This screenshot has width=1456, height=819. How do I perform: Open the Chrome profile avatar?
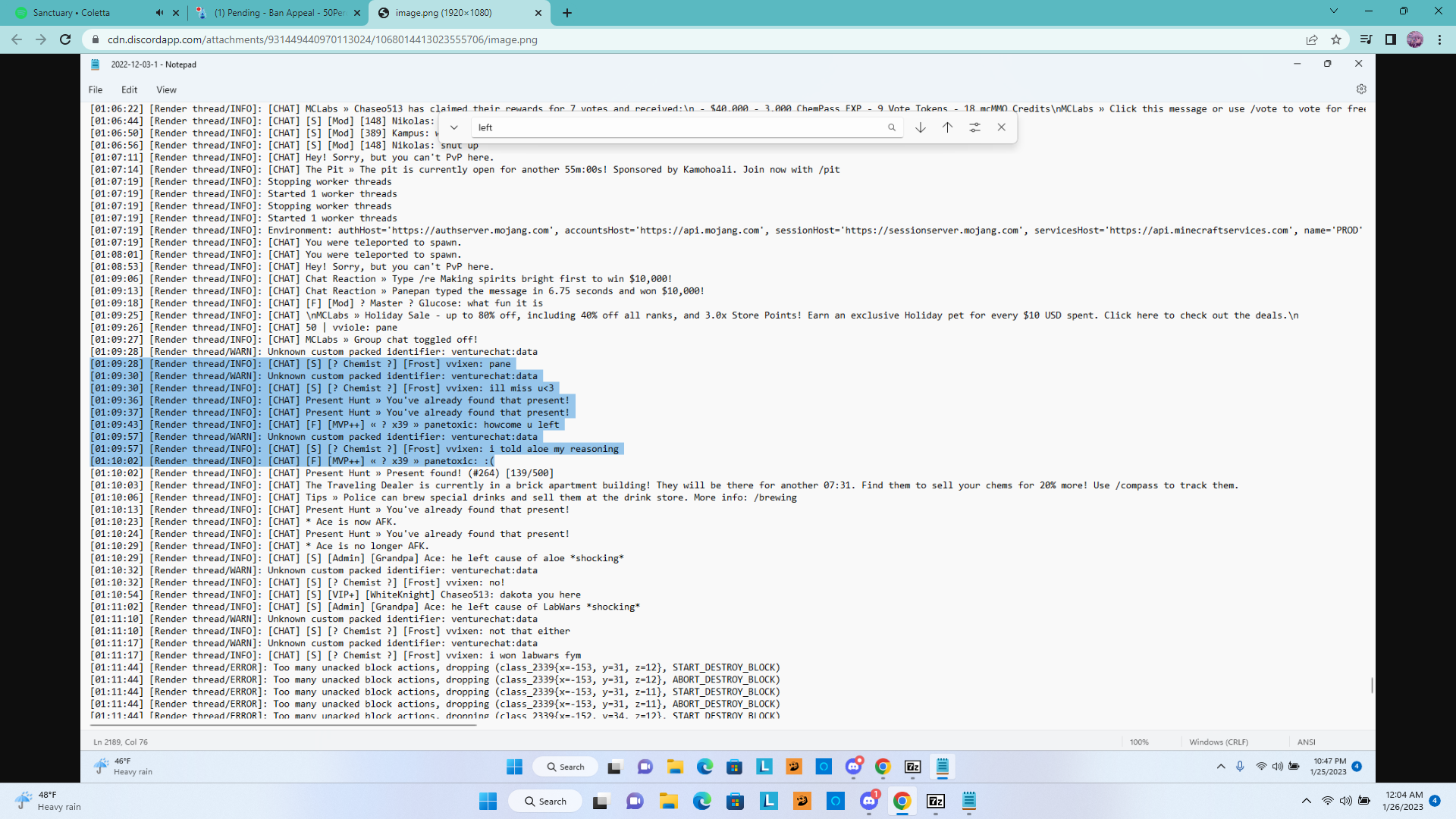(1414, 39)
